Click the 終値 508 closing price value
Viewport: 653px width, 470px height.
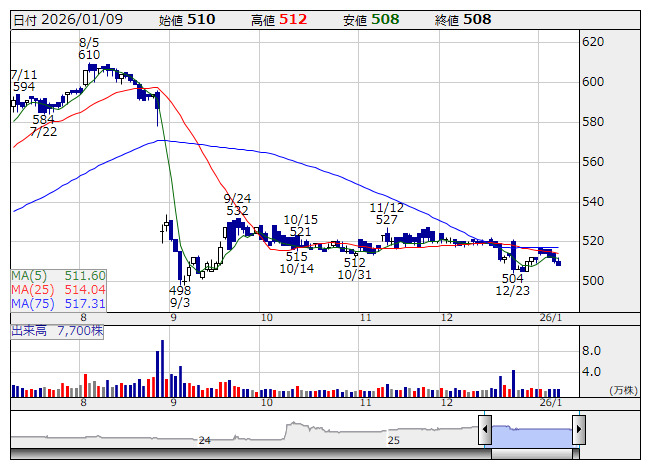pos(476,19)
